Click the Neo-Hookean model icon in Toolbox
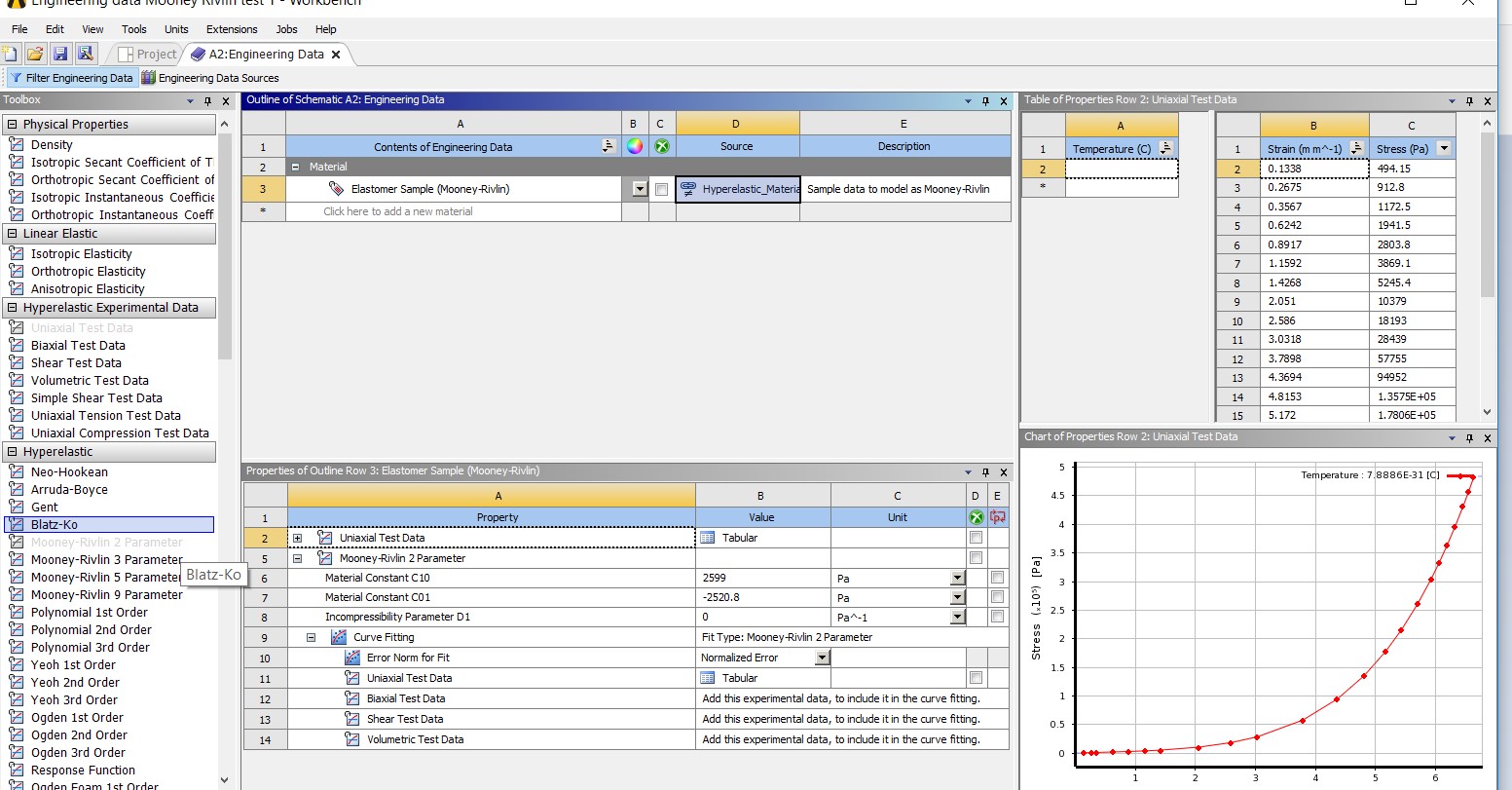The image size is (1512, 790). pos(16,472)
